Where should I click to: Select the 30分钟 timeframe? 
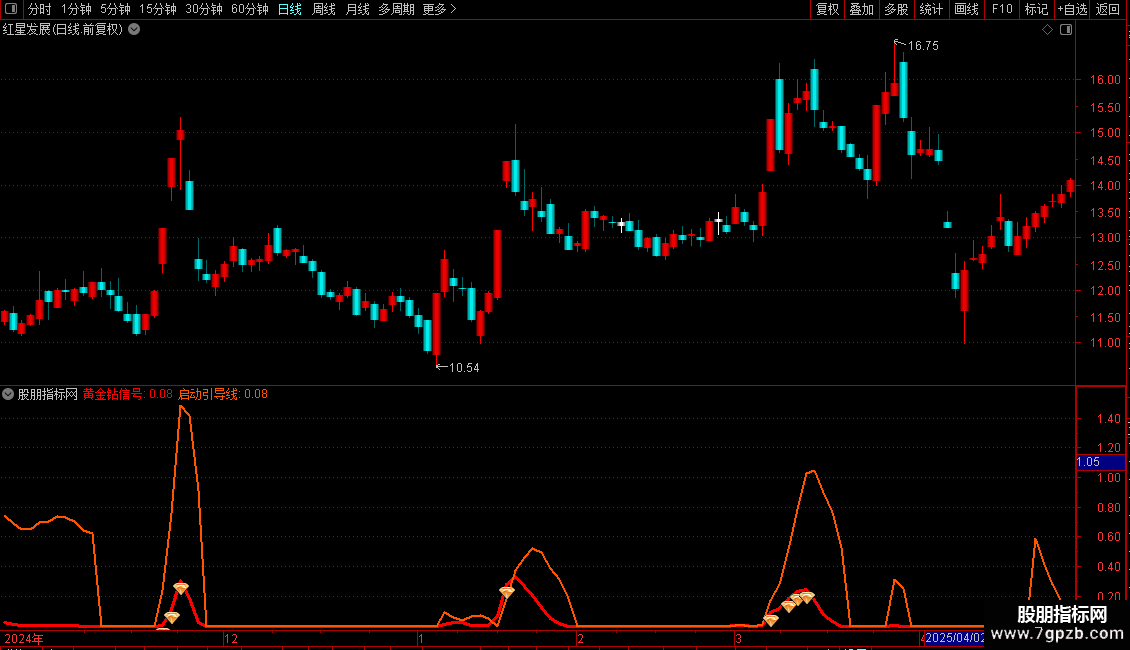(204, 9)
